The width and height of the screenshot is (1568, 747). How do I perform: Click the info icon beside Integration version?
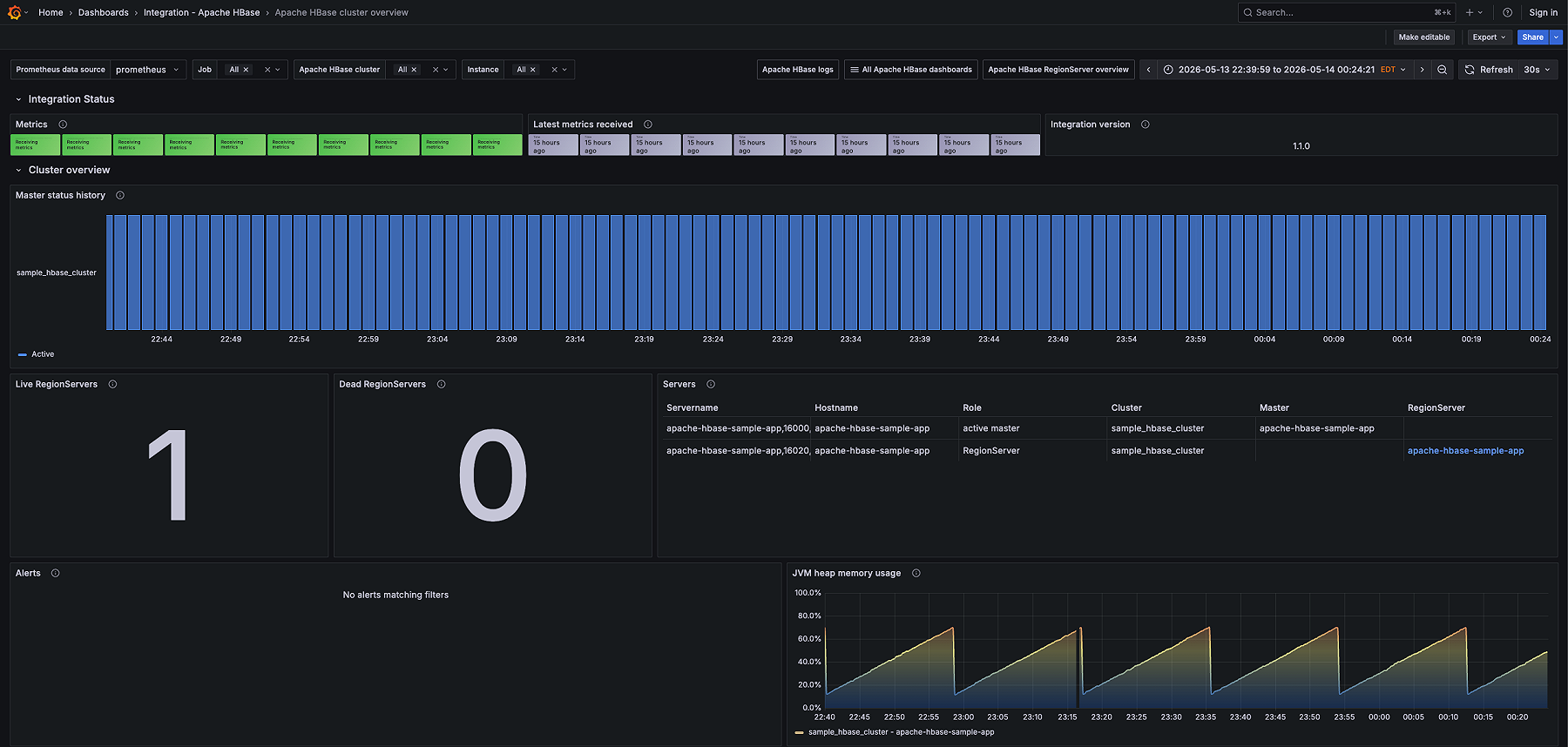tap(1146, 124)
